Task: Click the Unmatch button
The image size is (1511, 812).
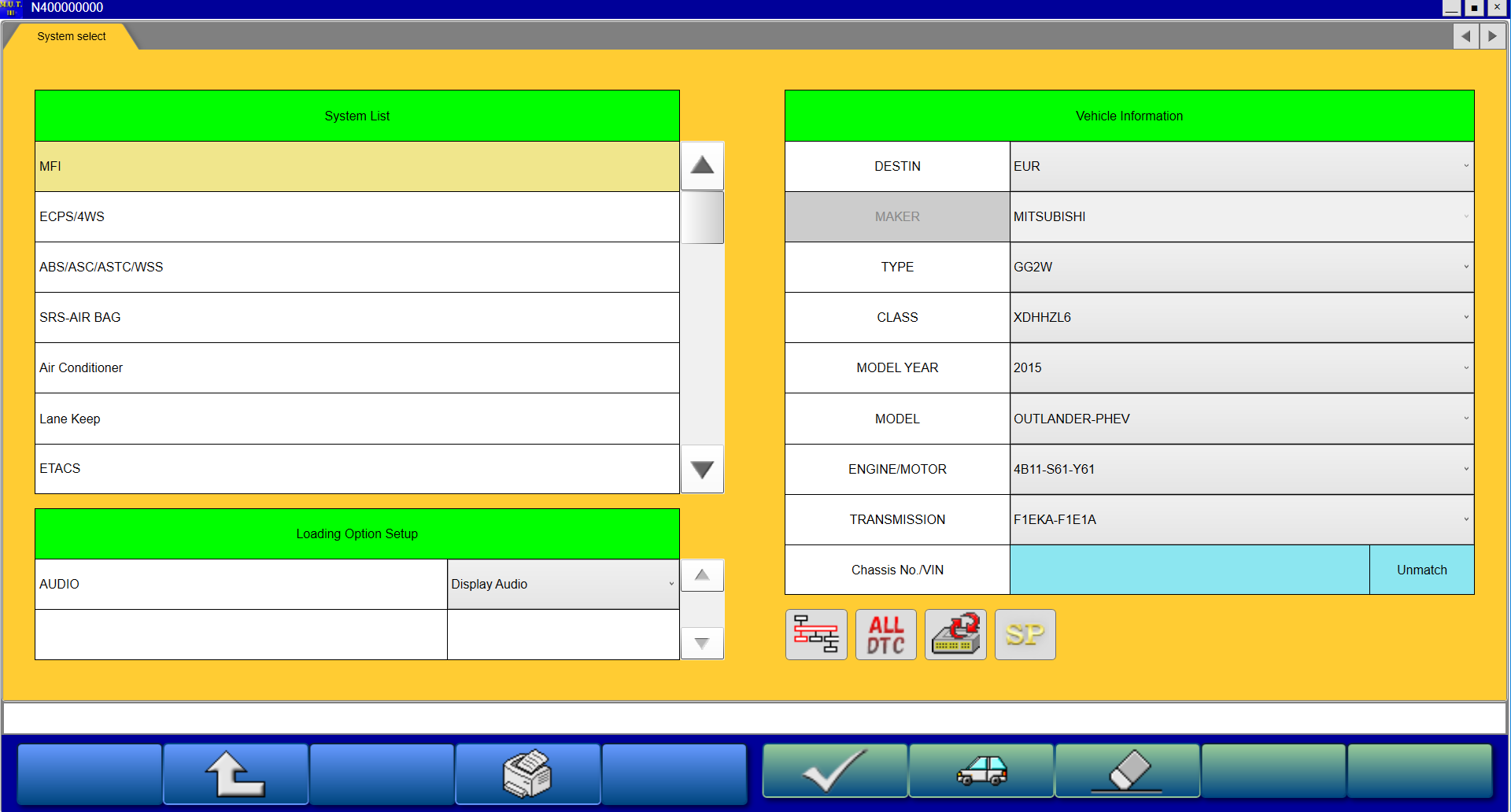Action: point(1421,570)
